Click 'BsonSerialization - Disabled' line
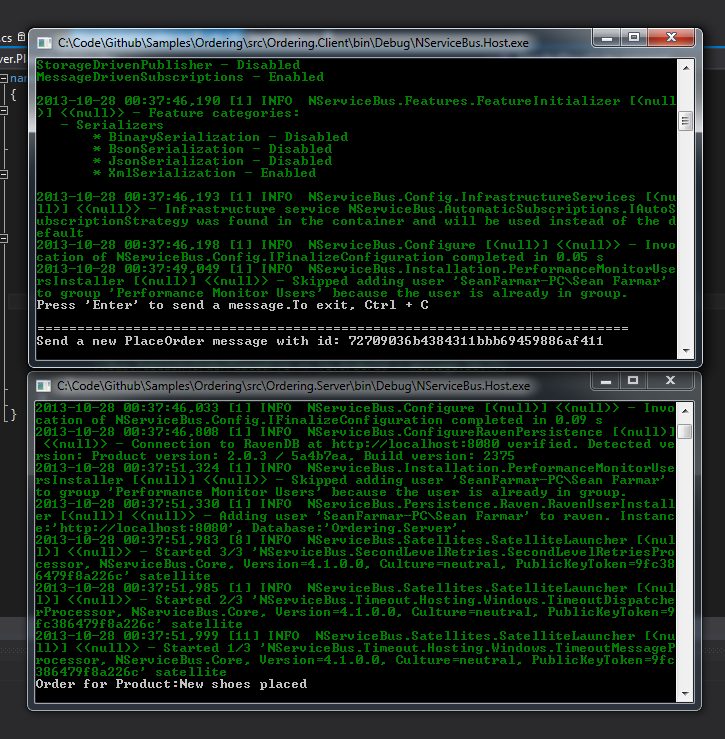725x739 pixels. point(213,149)
